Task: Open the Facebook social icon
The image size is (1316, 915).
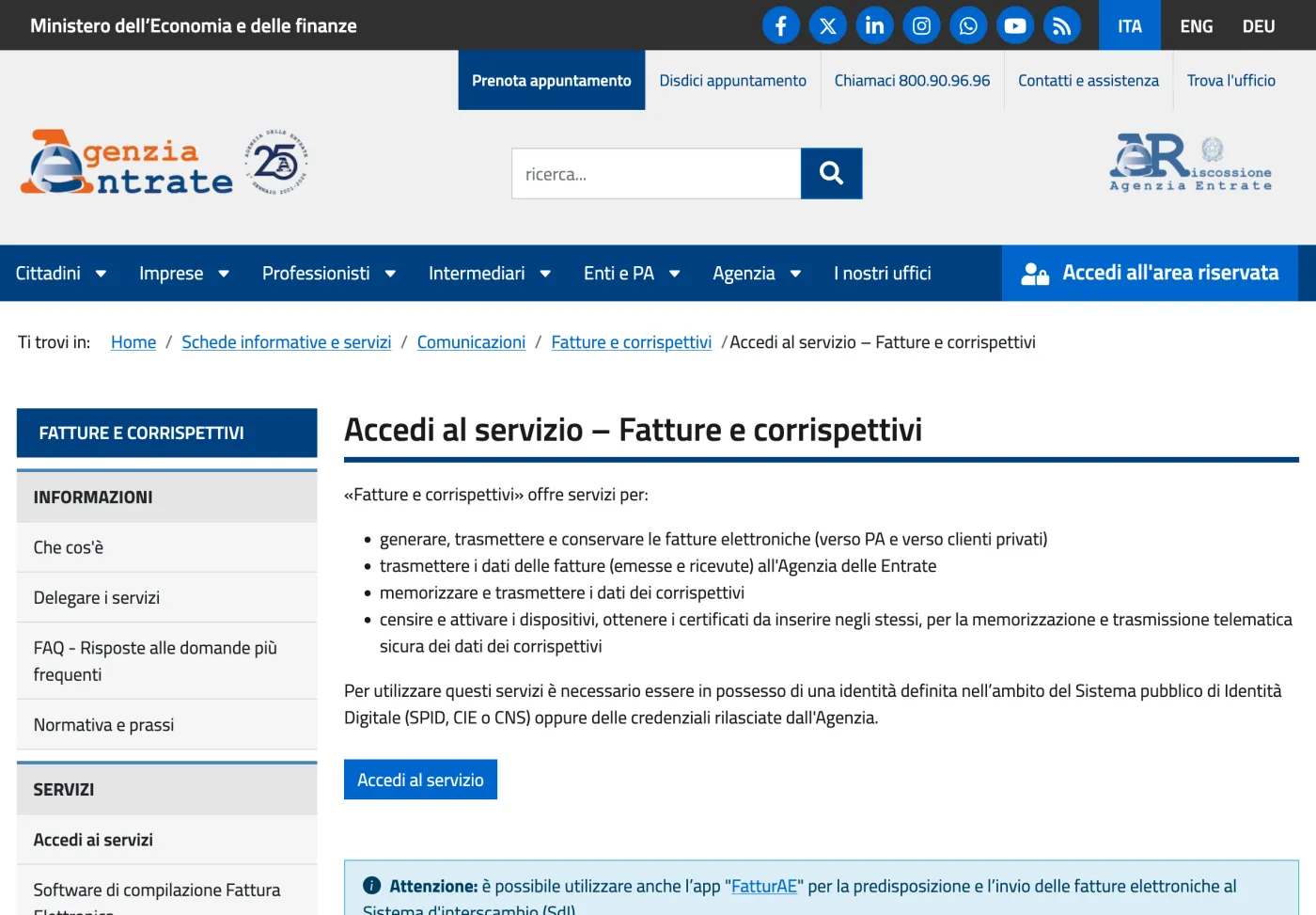Action: coord(780,25)
